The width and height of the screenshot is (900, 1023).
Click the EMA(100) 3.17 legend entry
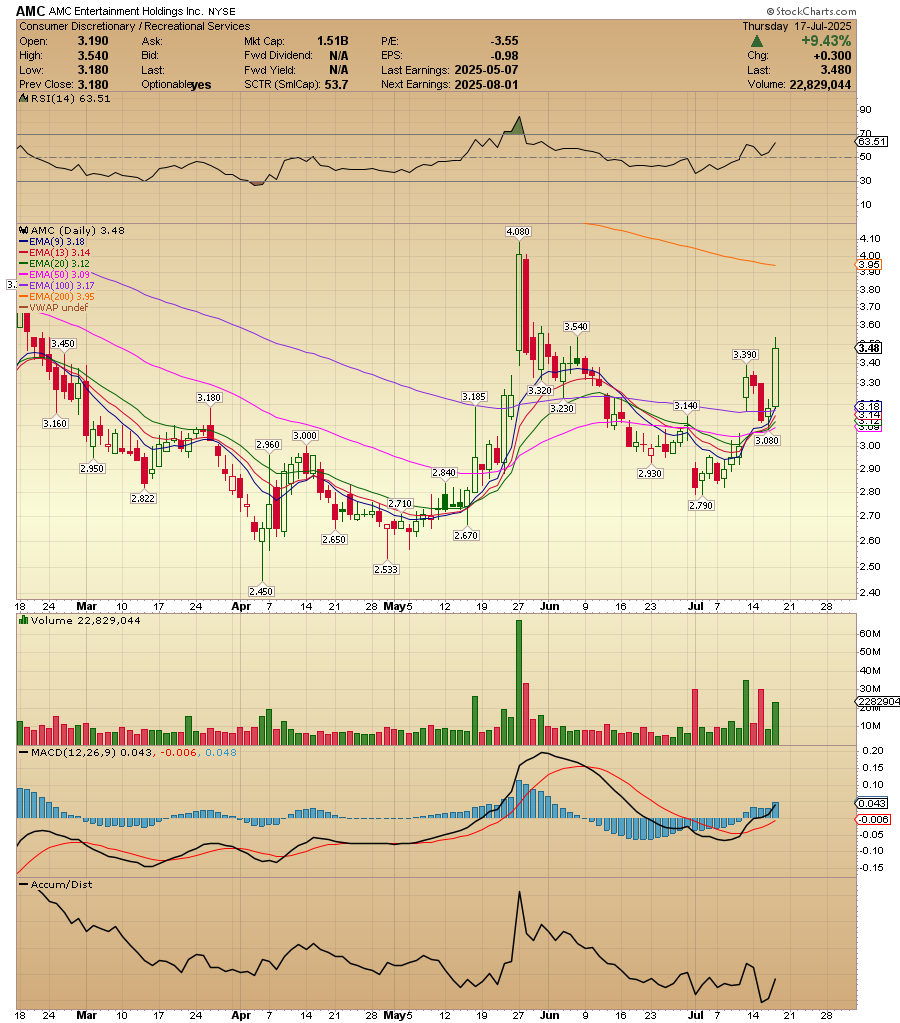[x=57, y=286]
